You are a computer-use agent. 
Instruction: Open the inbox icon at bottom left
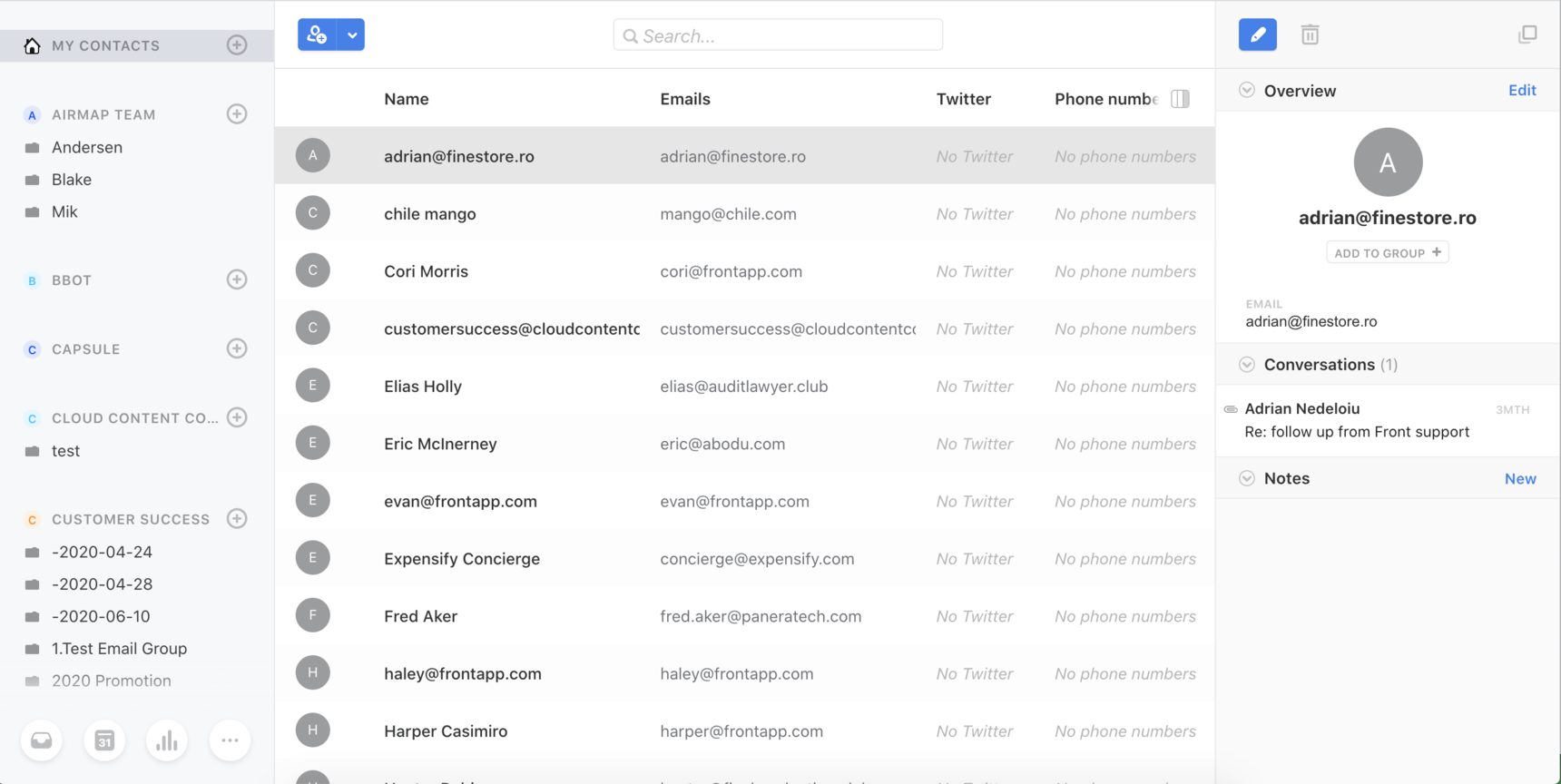42,741
